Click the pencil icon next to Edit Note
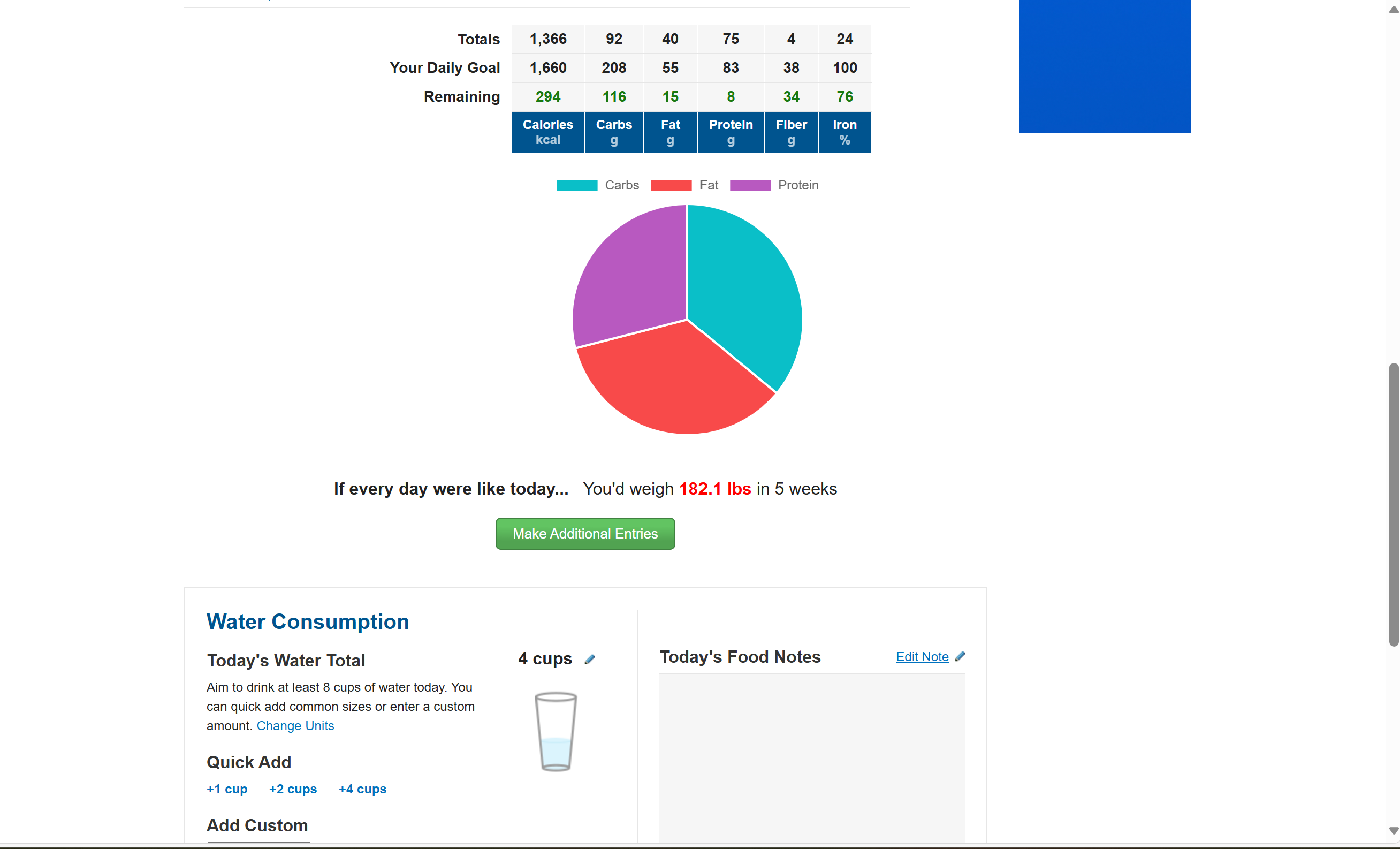The width and height of the screenshot is (1400, 849). (960, 656)
